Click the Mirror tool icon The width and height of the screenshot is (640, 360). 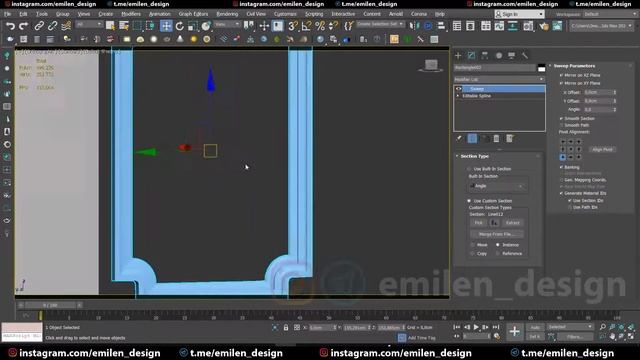(x=414, y=26)
